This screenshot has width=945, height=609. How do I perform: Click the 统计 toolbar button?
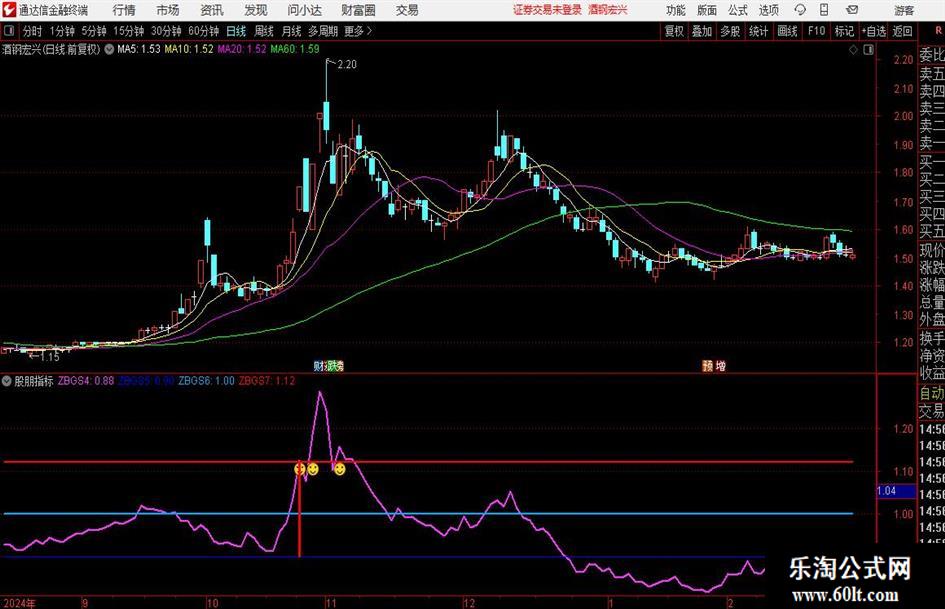[758, 31]
